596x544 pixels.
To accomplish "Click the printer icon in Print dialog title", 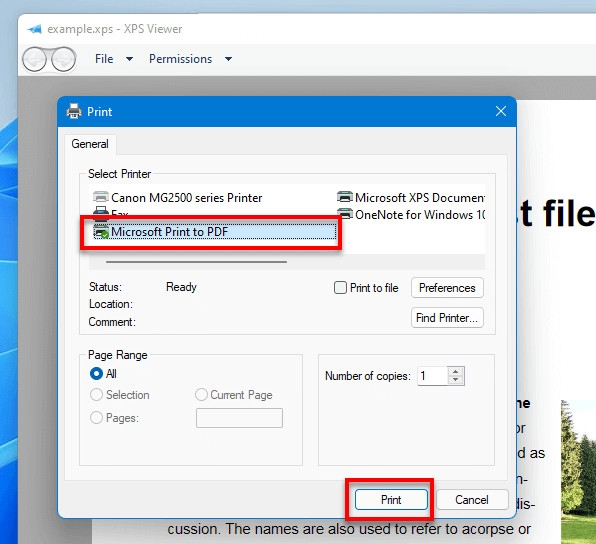I will click(x=74, y=111).
